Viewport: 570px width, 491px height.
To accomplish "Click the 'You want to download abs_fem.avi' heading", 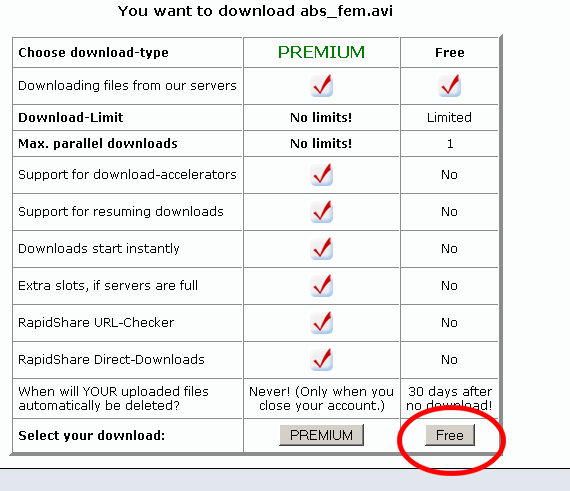I will 255,11.
